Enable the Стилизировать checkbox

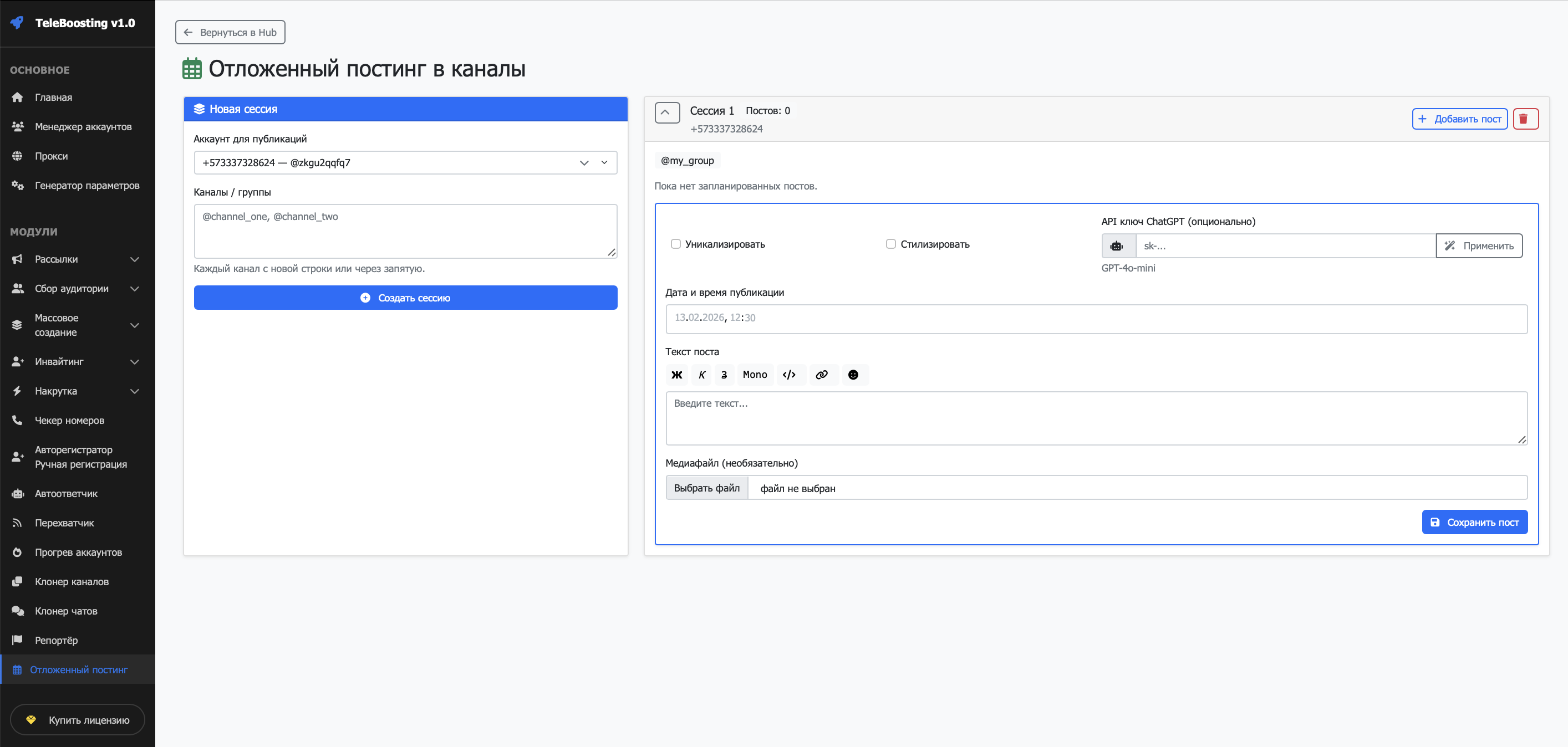[x=890, y=244]
